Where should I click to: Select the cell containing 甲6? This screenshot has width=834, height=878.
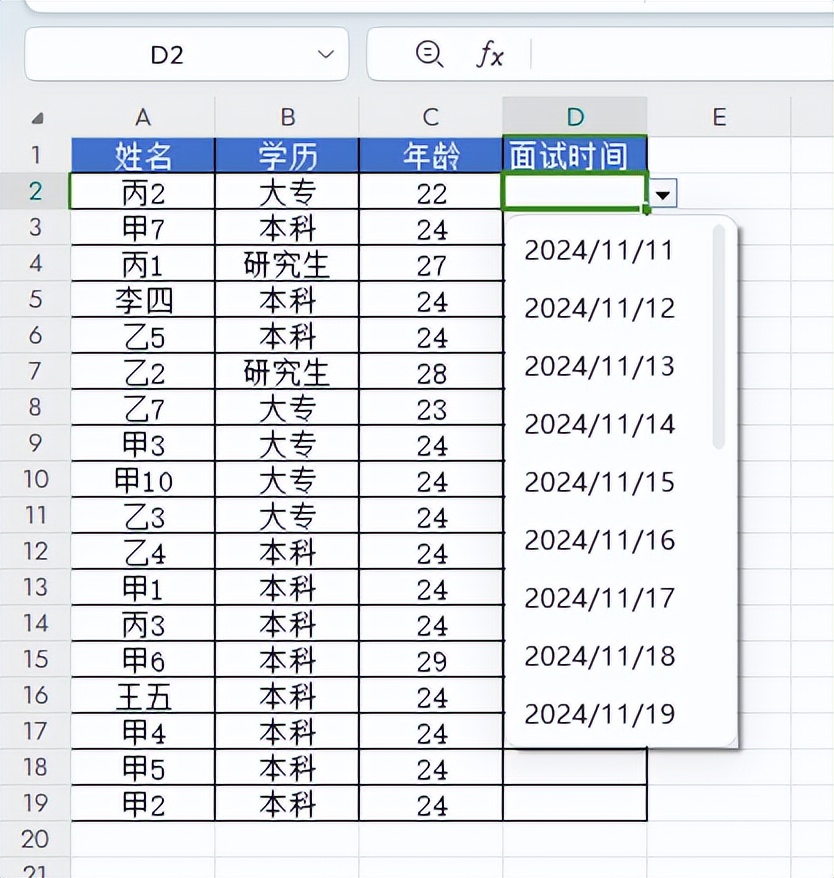pos(143,659)
